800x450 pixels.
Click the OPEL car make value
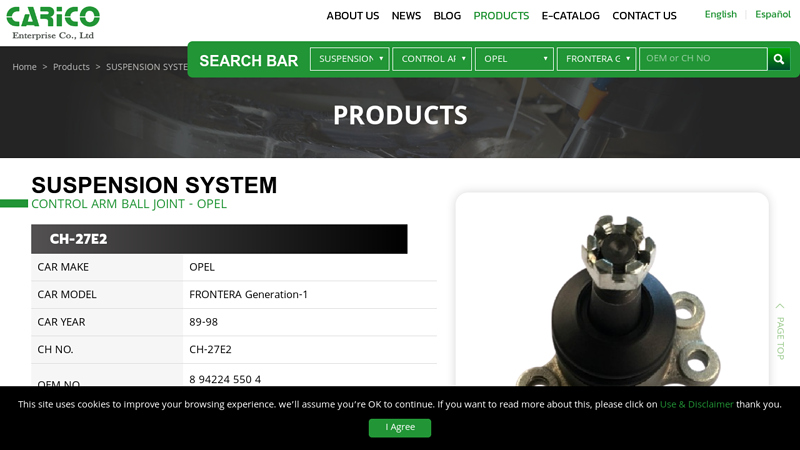202,267
